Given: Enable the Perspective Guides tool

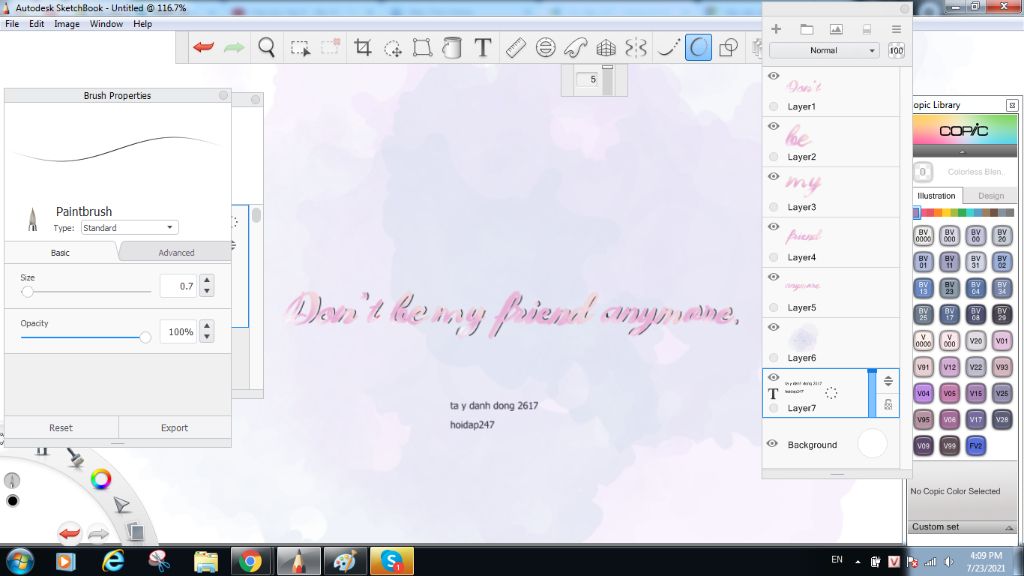Looking at the screenshot, I should point(606,48).
